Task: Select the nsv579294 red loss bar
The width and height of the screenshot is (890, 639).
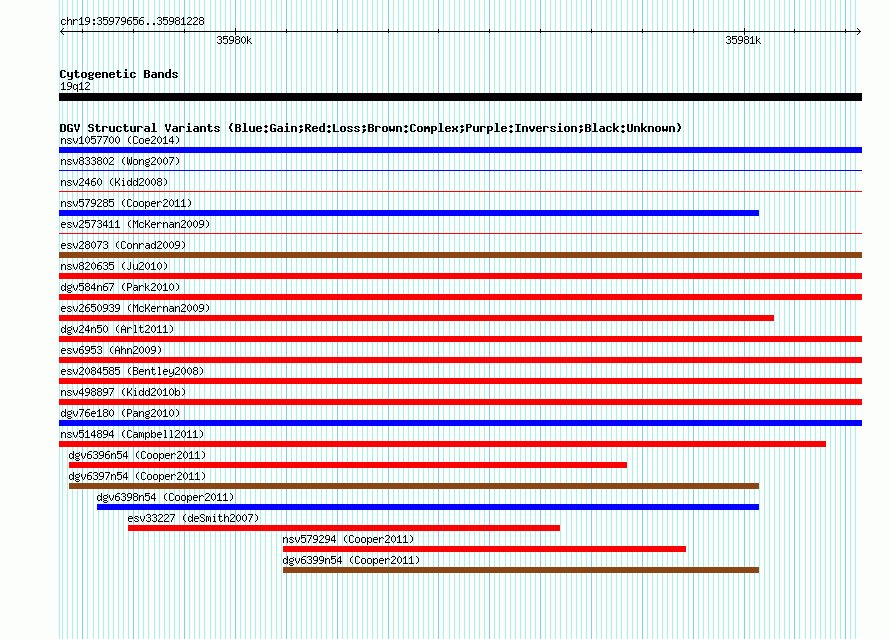Action: coord(484,549)
